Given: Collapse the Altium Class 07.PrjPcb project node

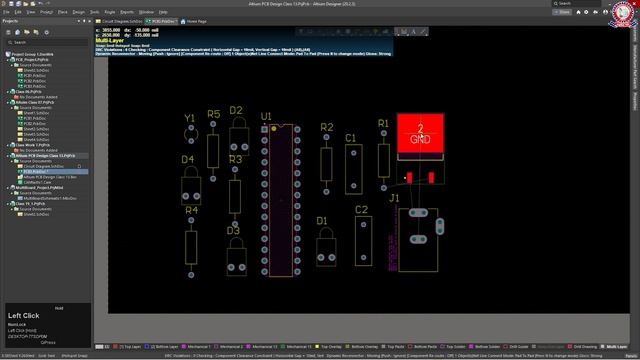Looking at the screenshot, I should tap(8, 102).
